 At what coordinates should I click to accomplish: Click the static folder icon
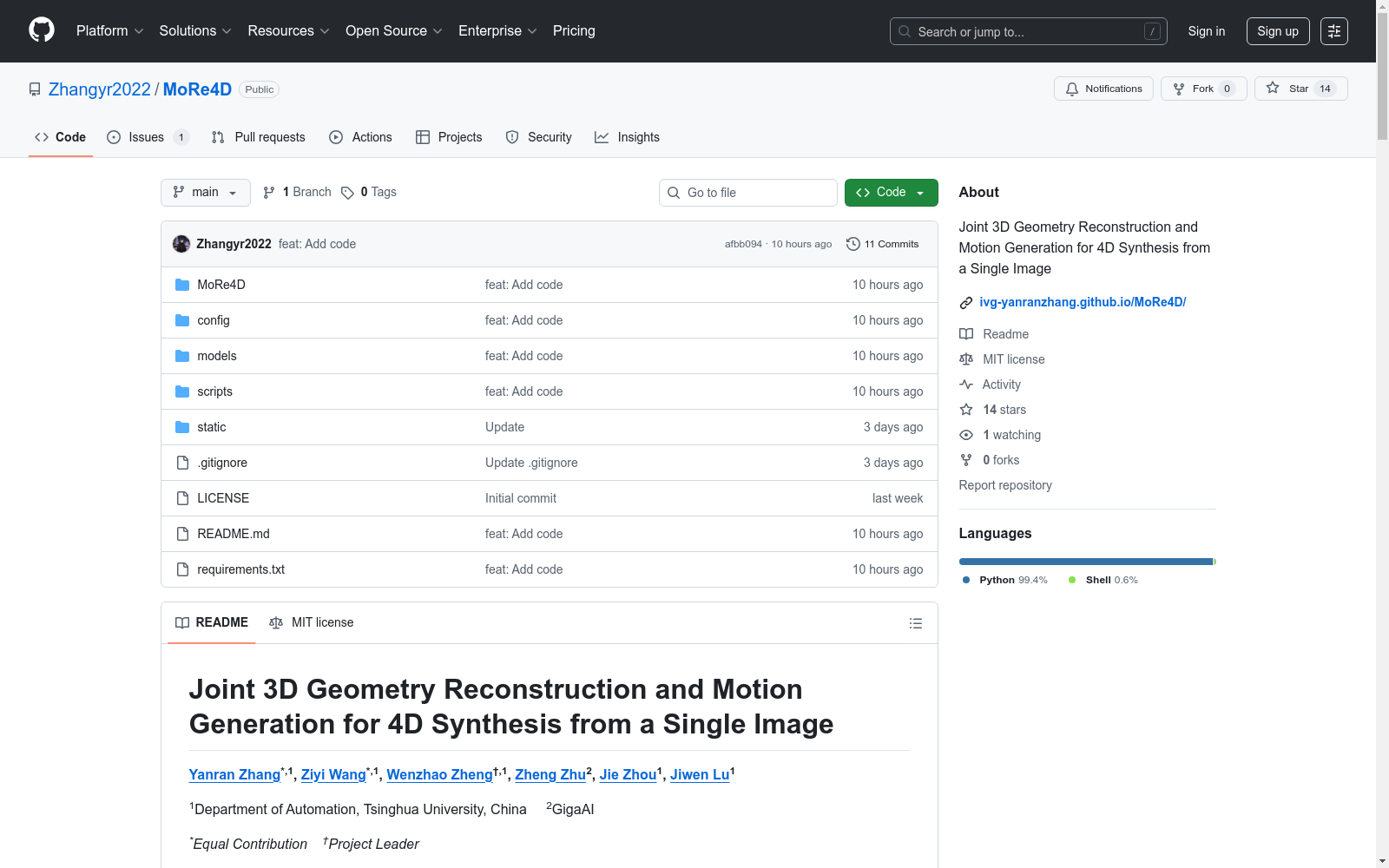pyautogui.click(x=182, y=427)
